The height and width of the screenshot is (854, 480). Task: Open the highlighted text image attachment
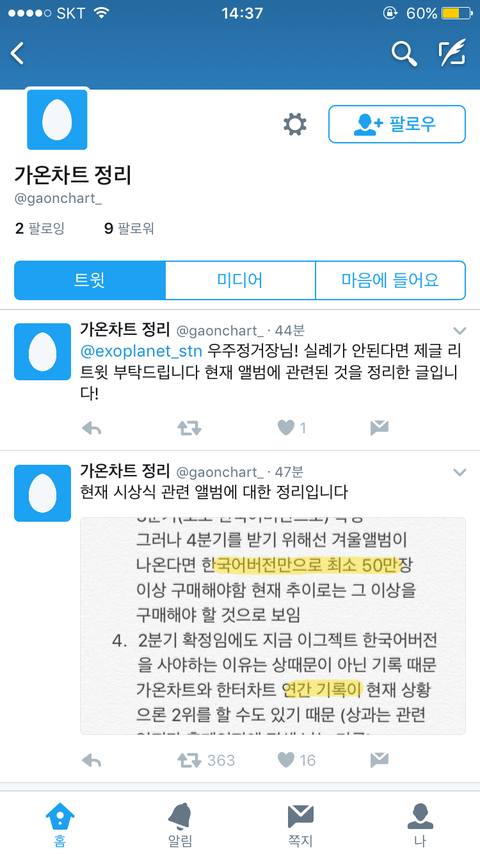pyautogui.click(x=273, y=625)
